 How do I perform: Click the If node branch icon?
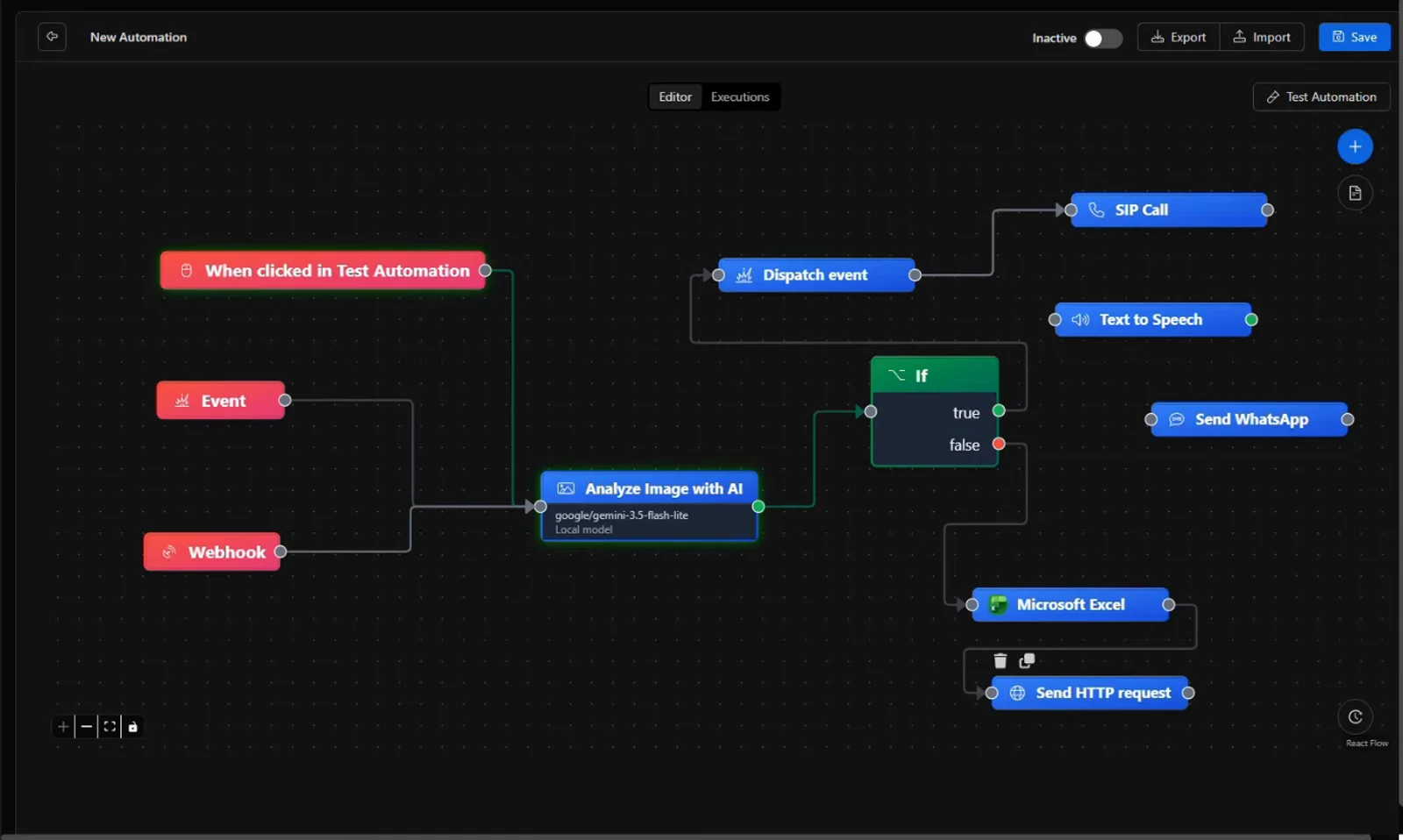pyautogui.click(x=896, y=375)
